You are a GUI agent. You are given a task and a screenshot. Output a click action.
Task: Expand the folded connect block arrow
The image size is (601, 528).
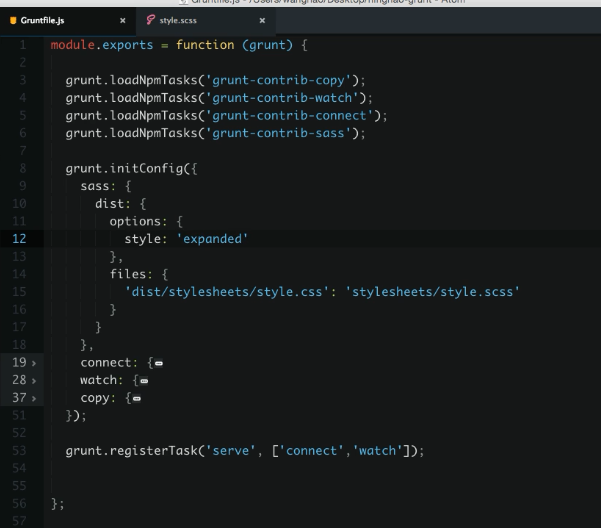[35, 362]
